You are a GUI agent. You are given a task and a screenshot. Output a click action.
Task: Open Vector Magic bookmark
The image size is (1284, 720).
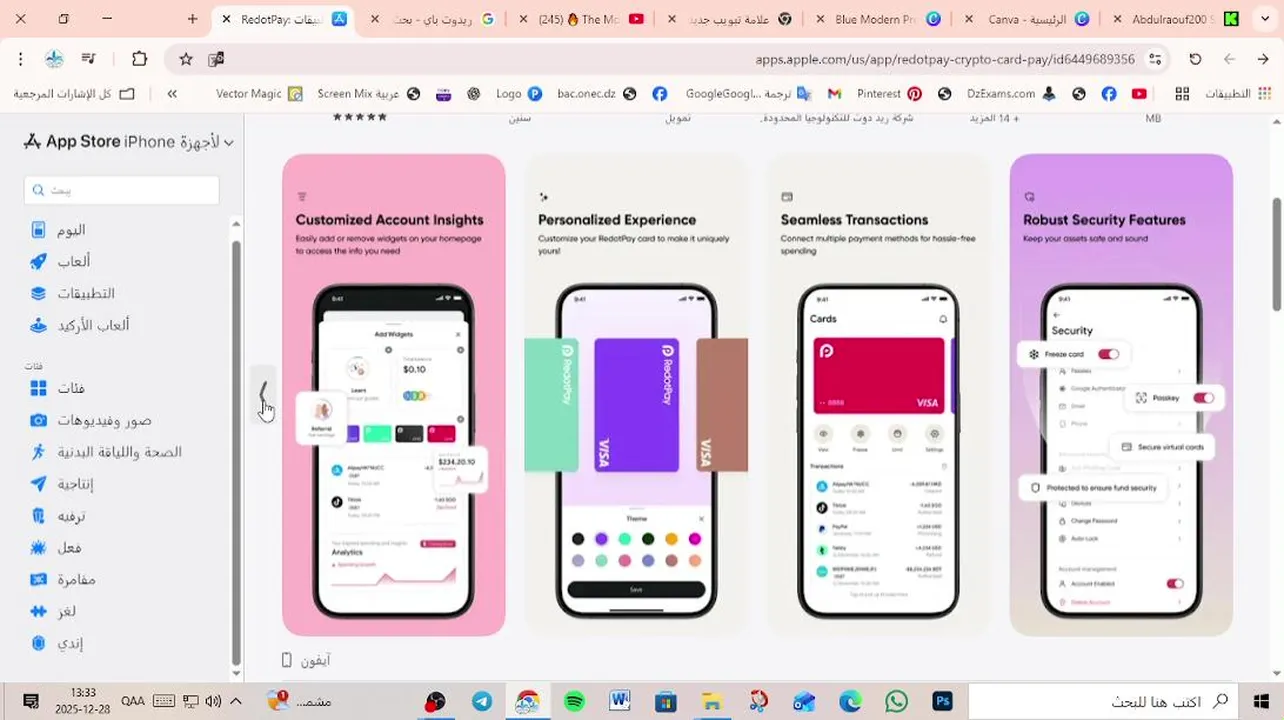(259, 94)
